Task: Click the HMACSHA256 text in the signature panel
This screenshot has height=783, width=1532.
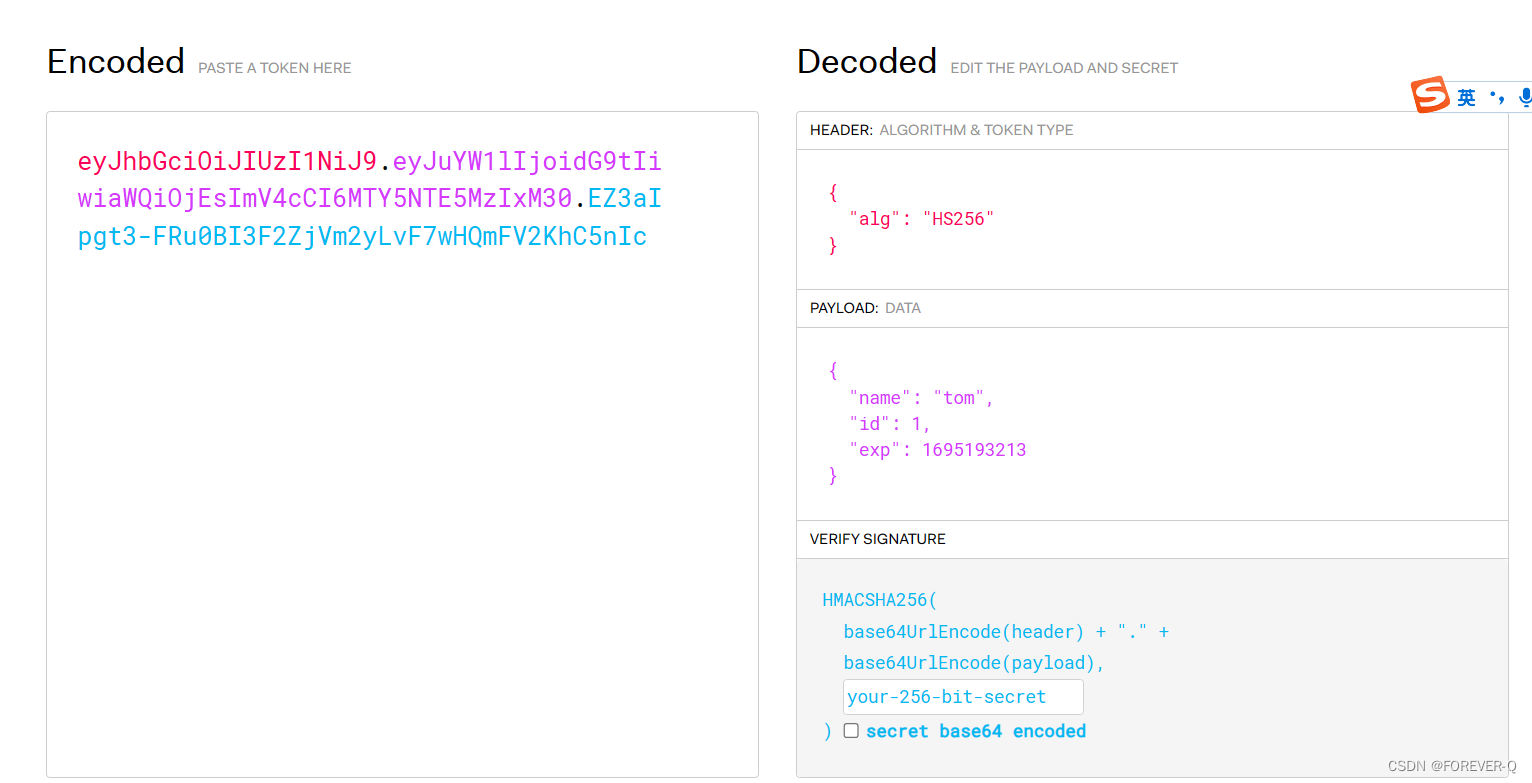Action: 878,599
